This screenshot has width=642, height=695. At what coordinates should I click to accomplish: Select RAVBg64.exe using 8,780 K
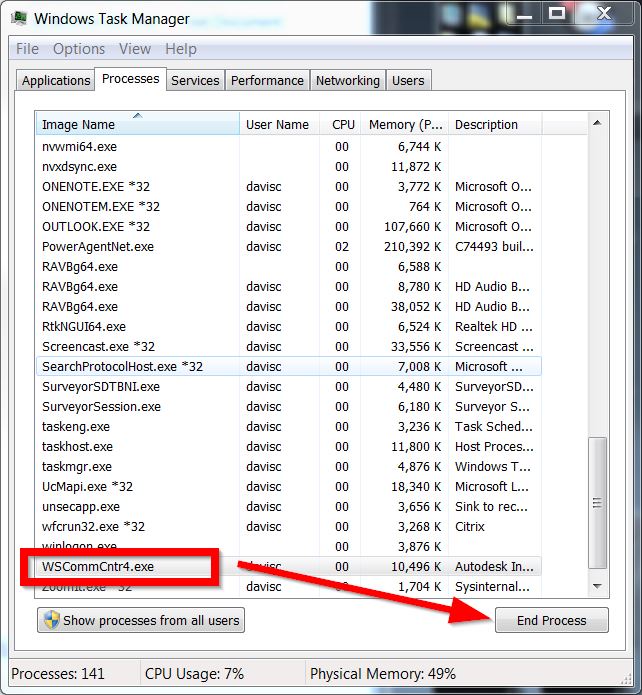click(x=289, y=287)
